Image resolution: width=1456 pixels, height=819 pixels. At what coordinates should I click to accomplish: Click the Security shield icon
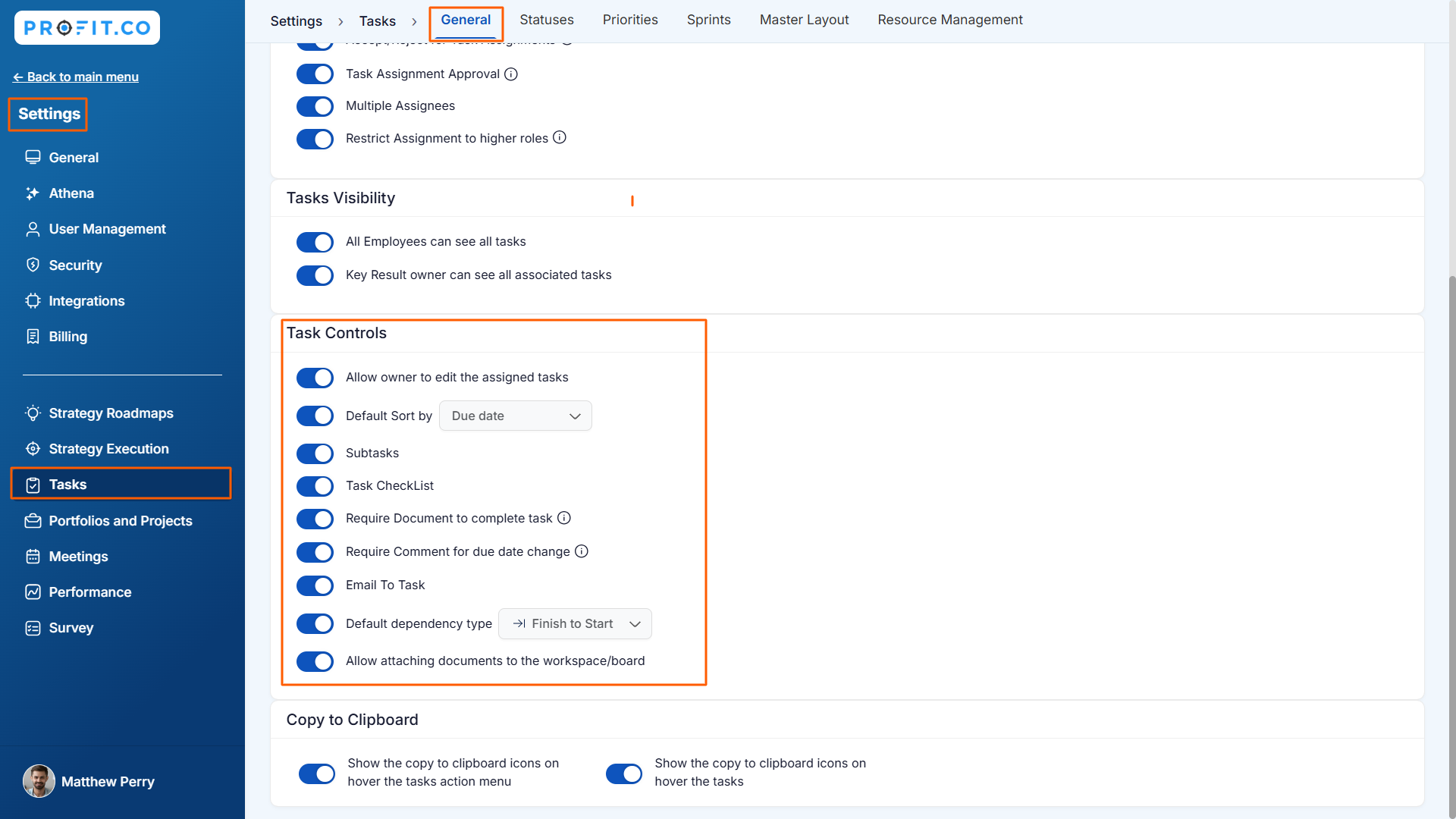pyautogui.click(x=33, y=265)
